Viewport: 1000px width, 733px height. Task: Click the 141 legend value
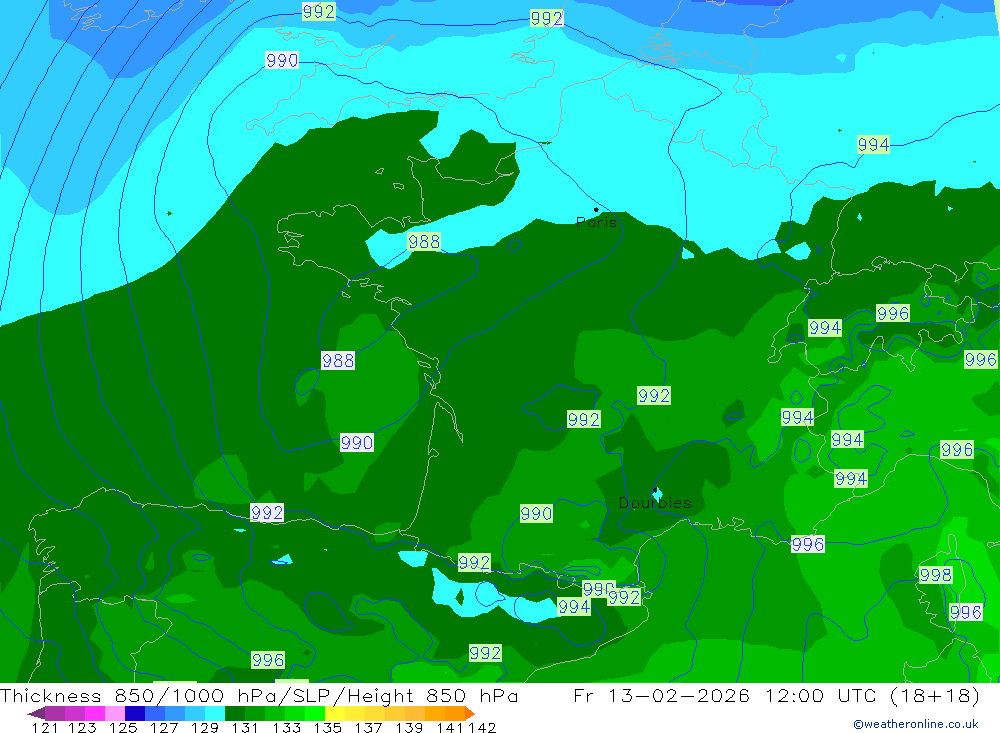(x=450, y=727)
